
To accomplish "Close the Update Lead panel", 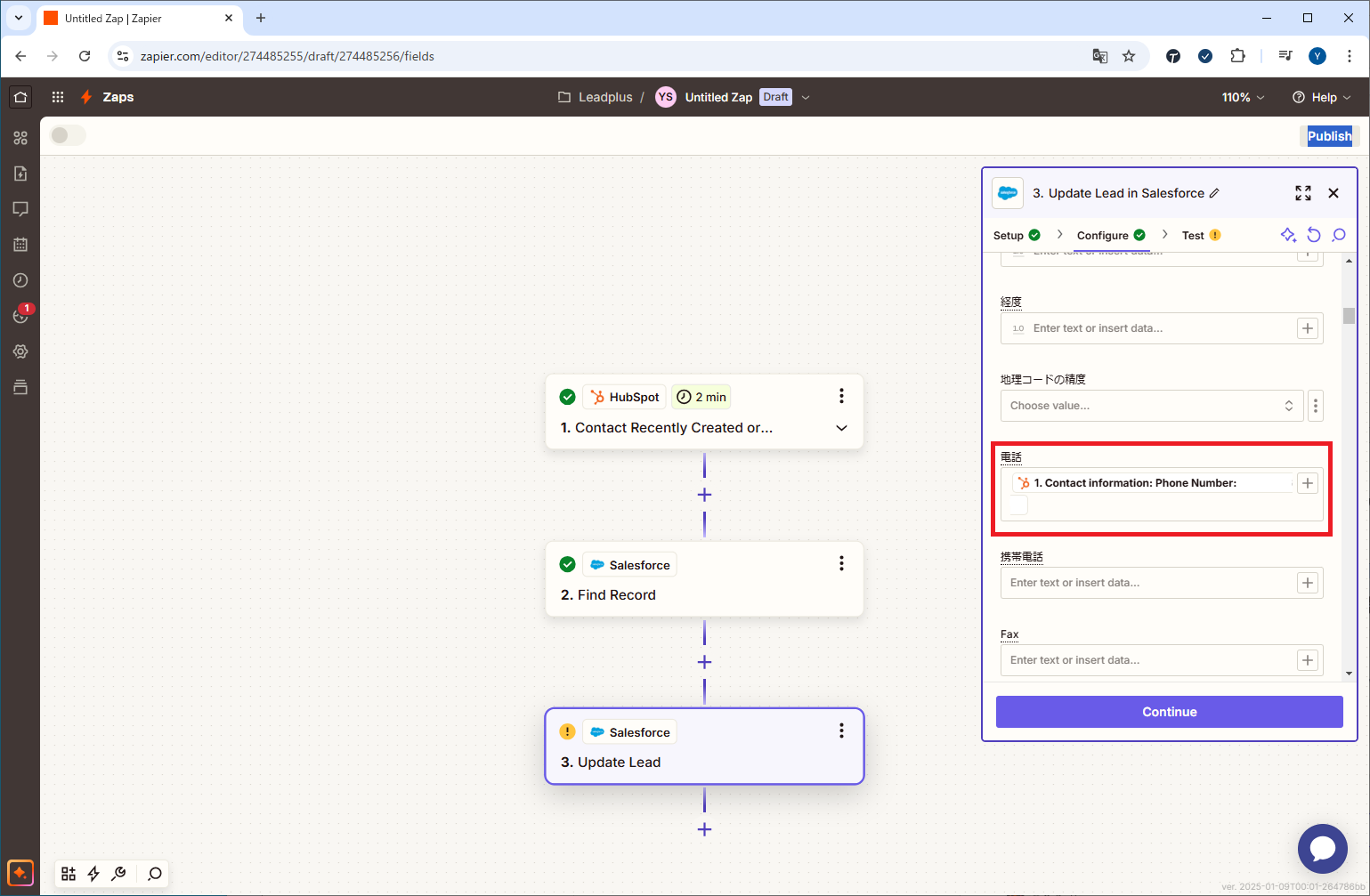I will click(x=1334, y=193).
